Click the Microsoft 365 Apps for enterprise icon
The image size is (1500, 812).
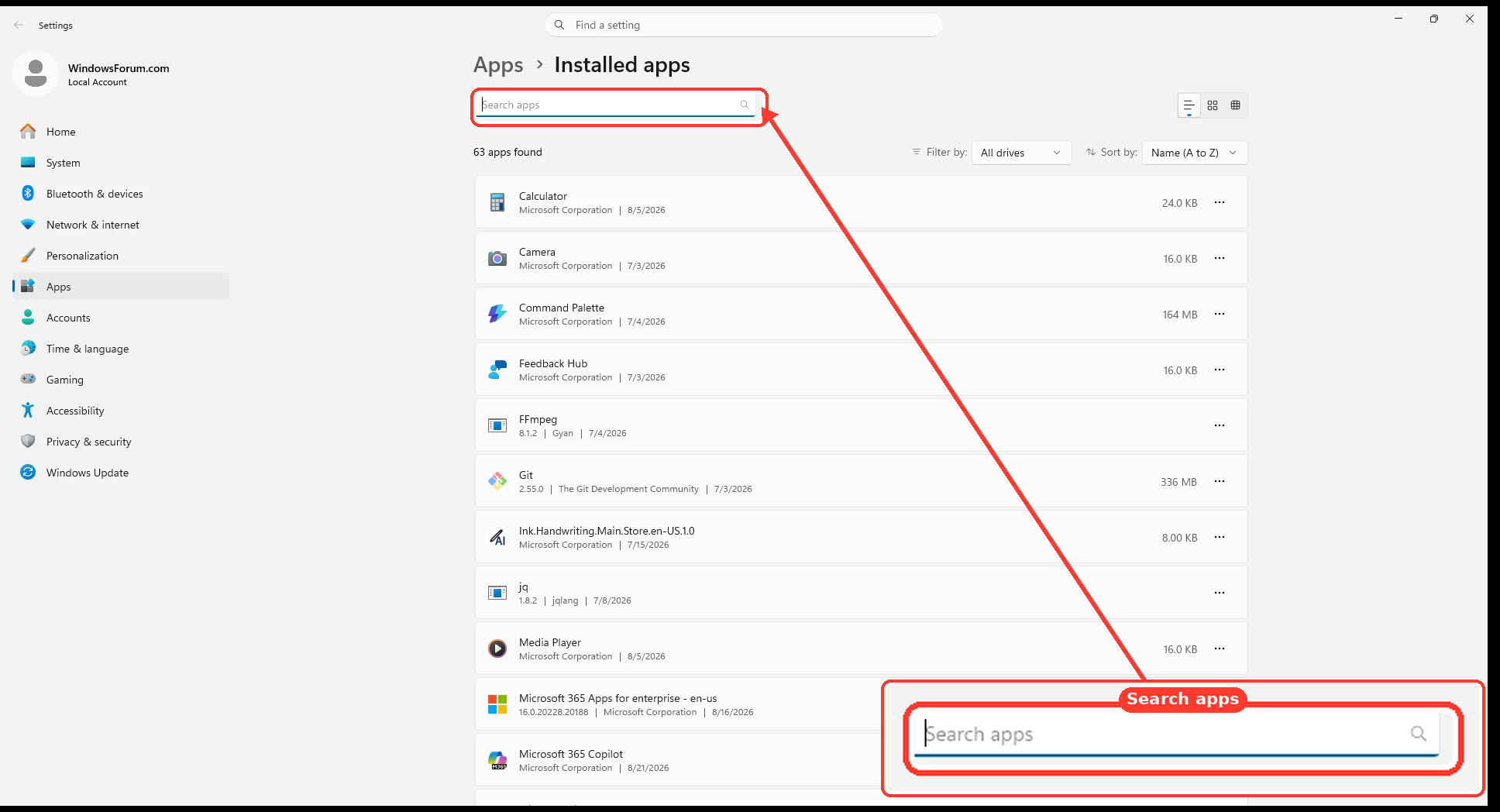tap(497, 705)
